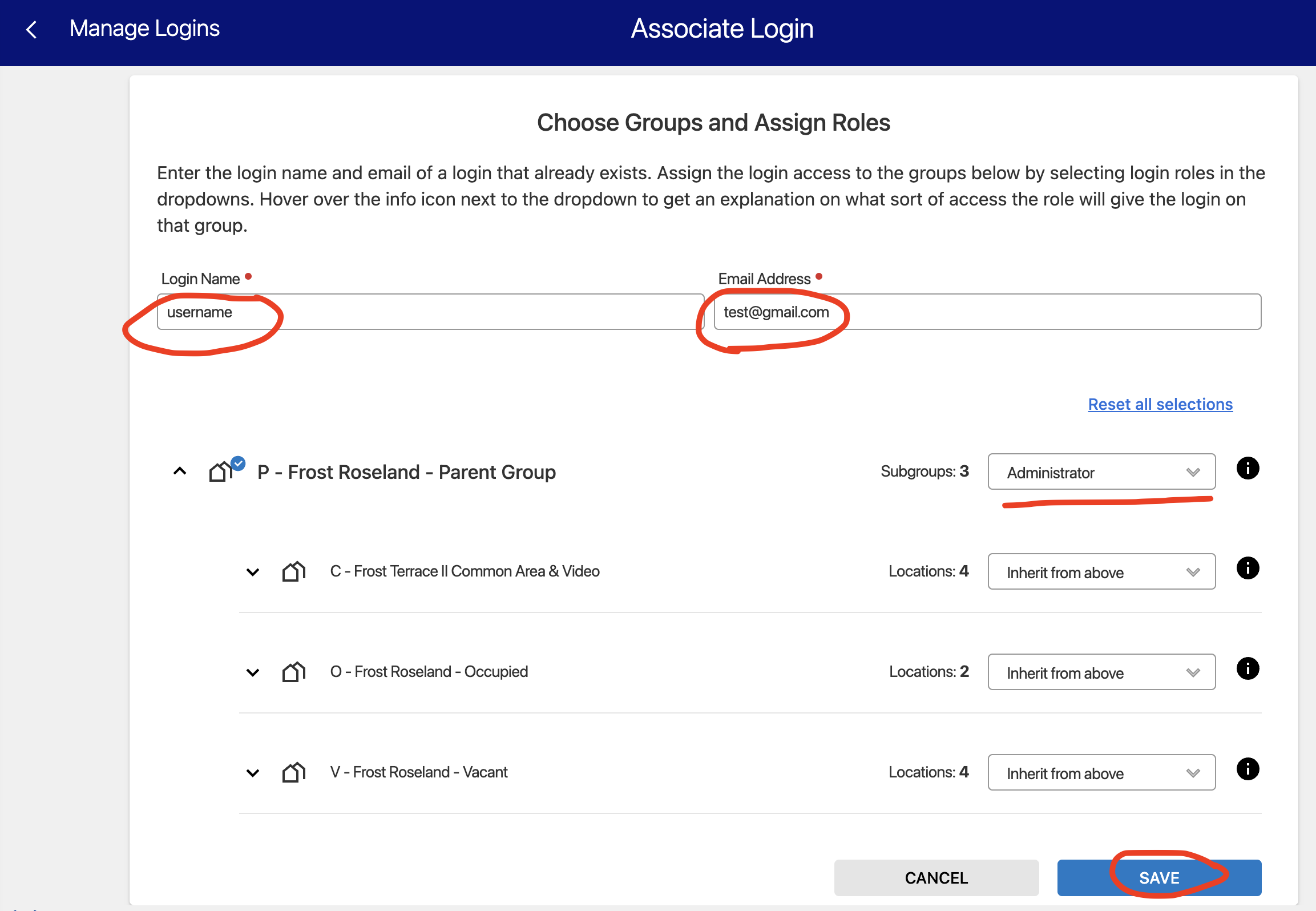Screen dimensions: 1316x911
Task: Open the Administrator role dropdown
Action: tap(1101, 472)
